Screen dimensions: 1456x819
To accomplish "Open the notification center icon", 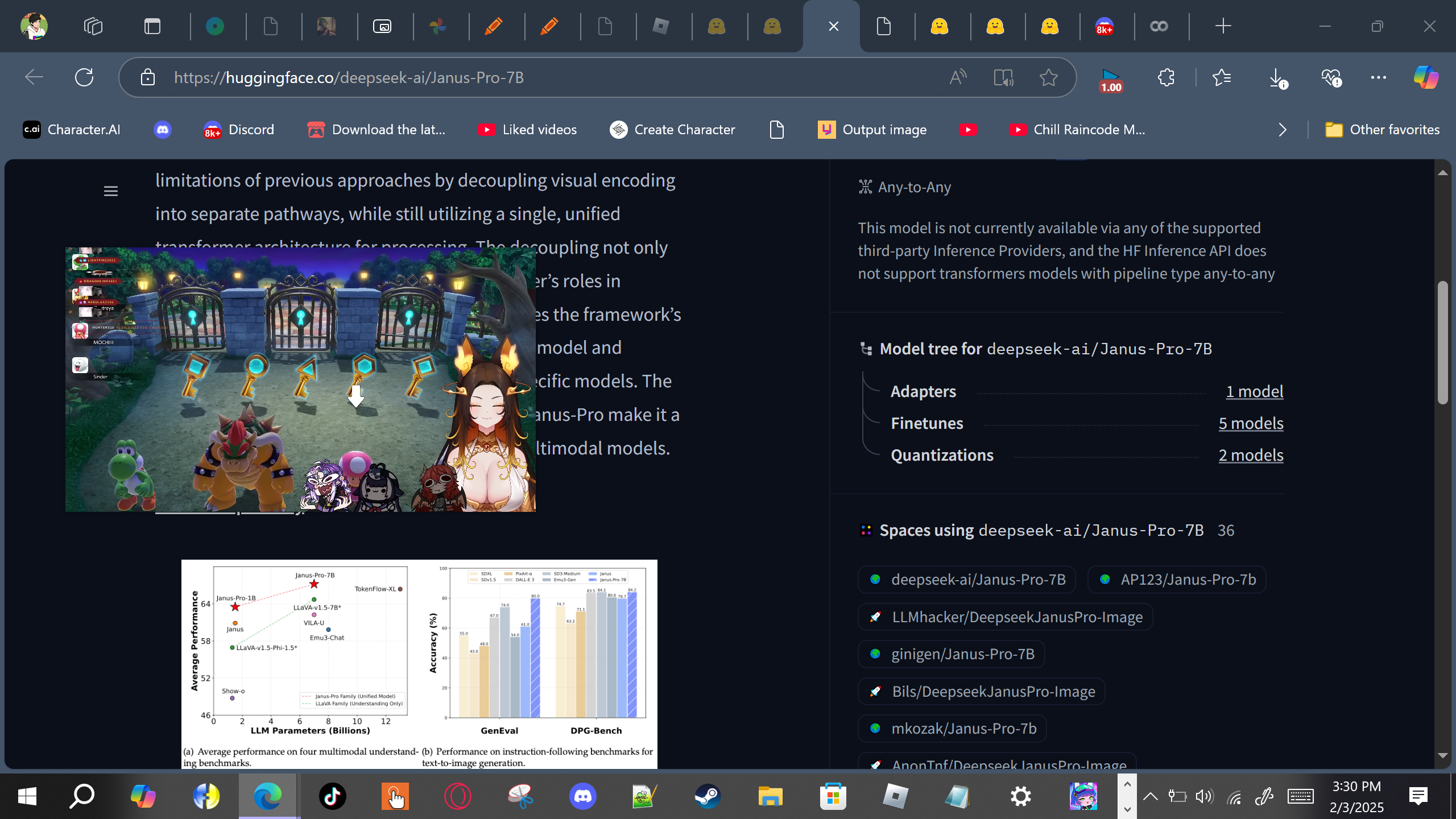I will pyautogui.click(x=1418, y=796).
